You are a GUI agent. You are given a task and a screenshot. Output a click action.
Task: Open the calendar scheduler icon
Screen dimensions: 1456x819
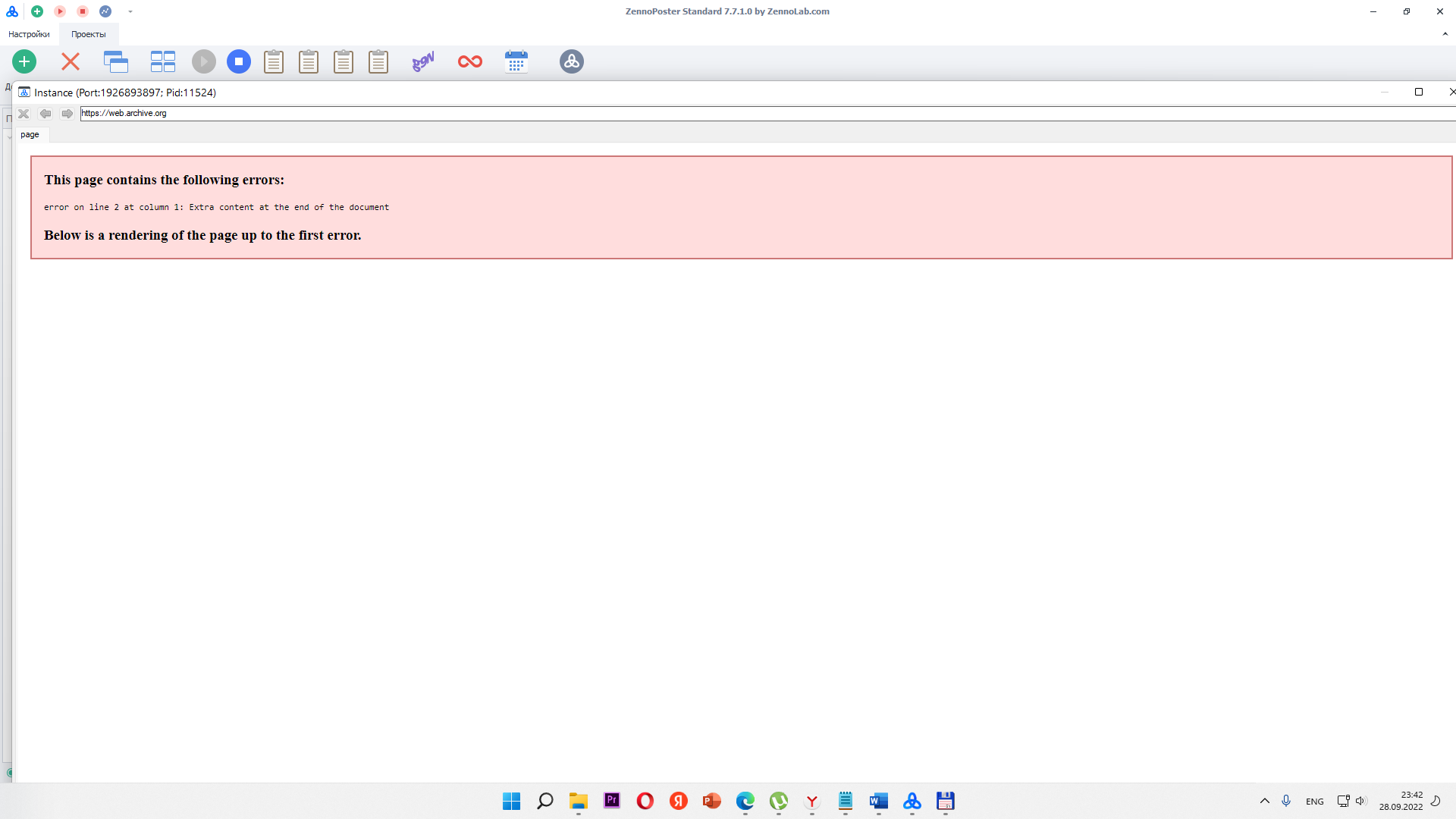516,61
